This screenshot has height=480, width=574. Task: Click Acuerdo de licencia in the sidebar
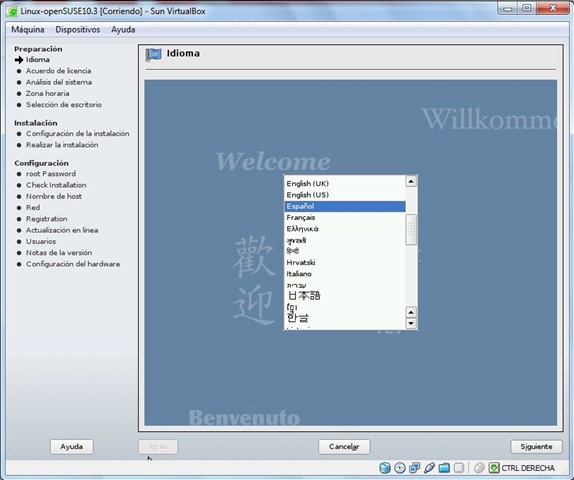(x=59, y=71)
